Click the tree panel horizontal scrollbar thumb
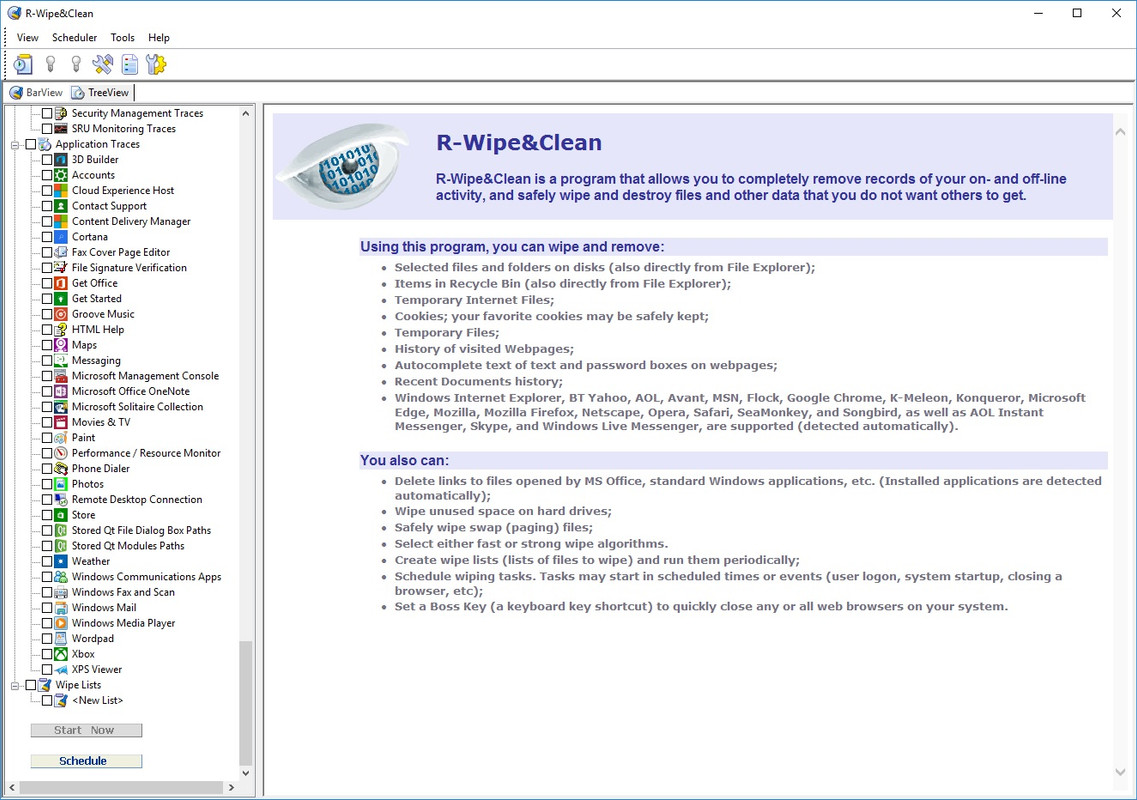1137x800 pixels. [121, 788]
